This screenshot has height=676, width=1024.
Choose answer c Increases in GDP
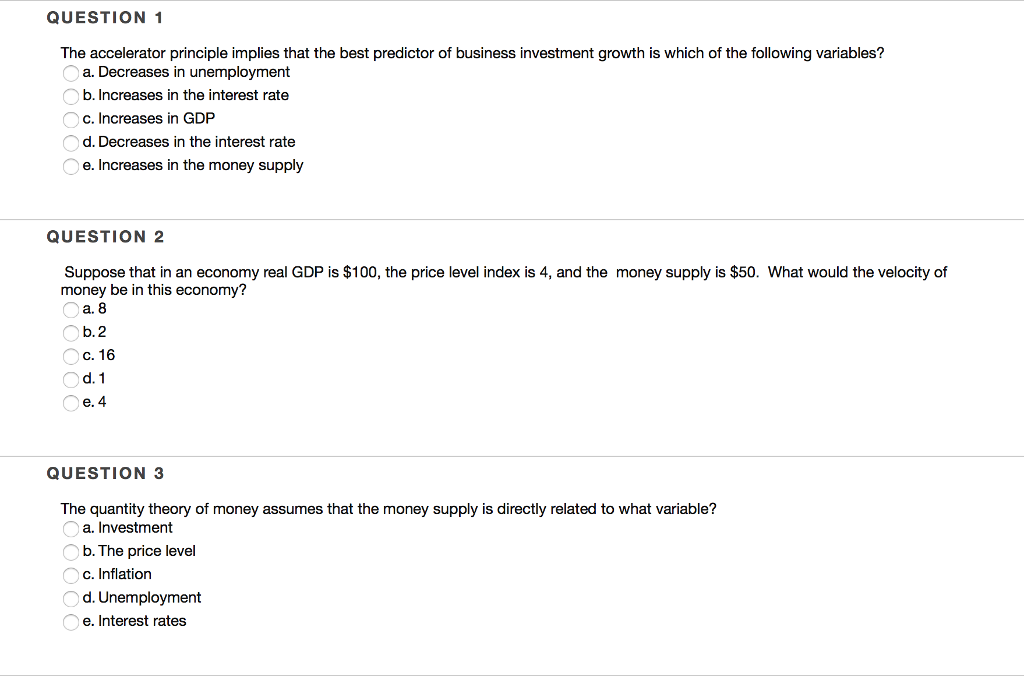click(70, 119)
